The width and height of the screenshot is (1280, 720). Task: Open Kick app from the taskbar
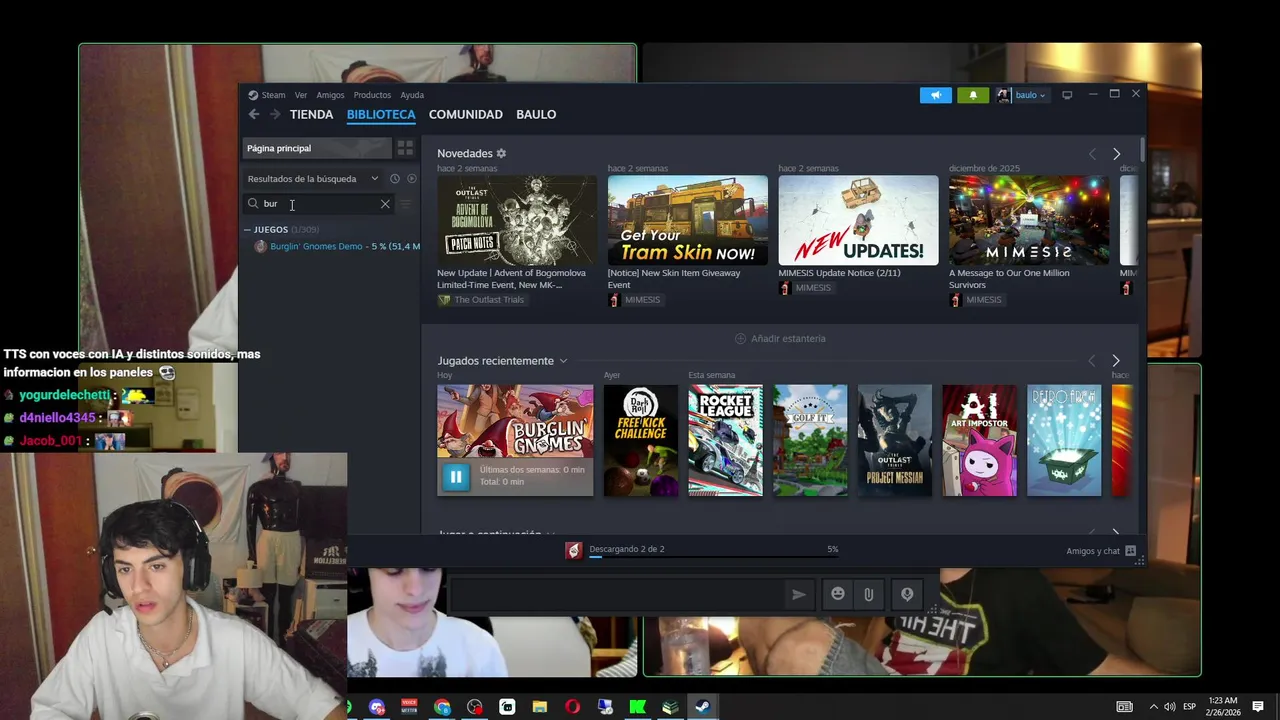click(x=637, y=707)
